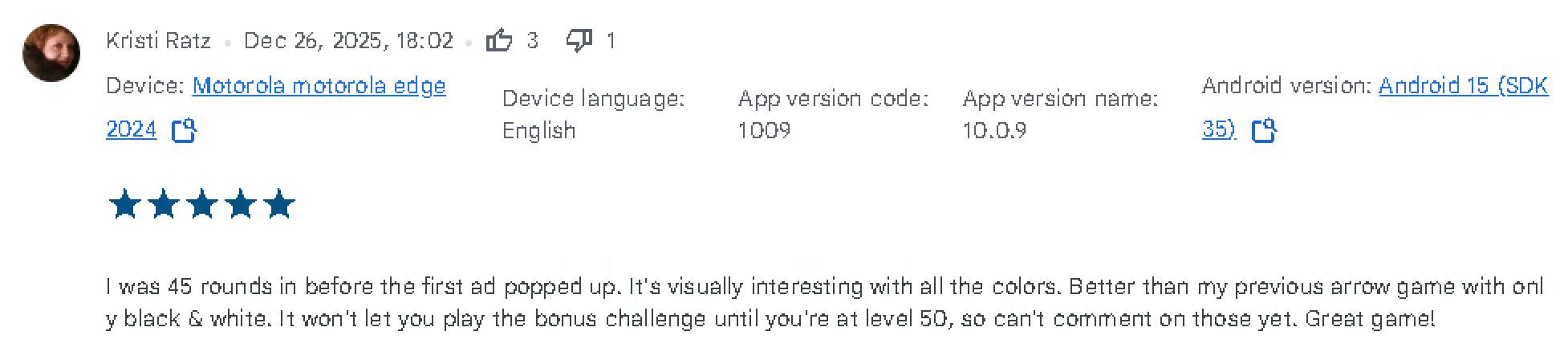
Task: Click the copy icon after the Android version
Action: [1264, 130]
